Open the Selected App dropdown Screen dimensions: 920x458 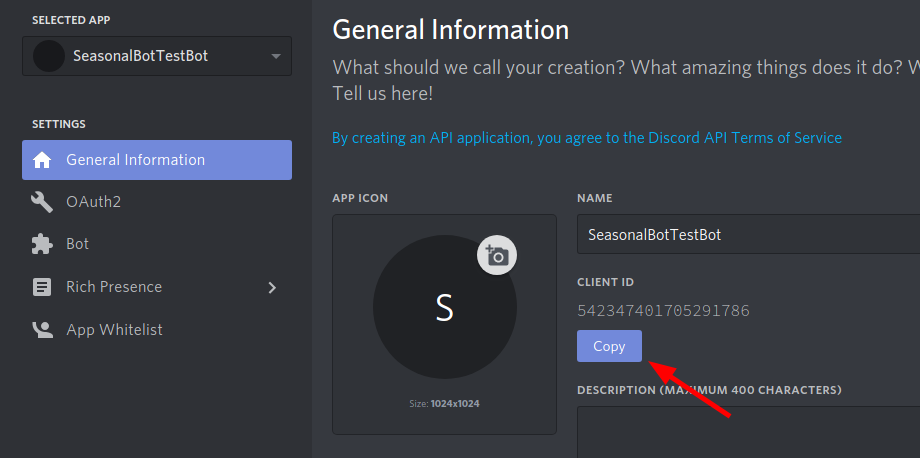(x=157, y=56)
